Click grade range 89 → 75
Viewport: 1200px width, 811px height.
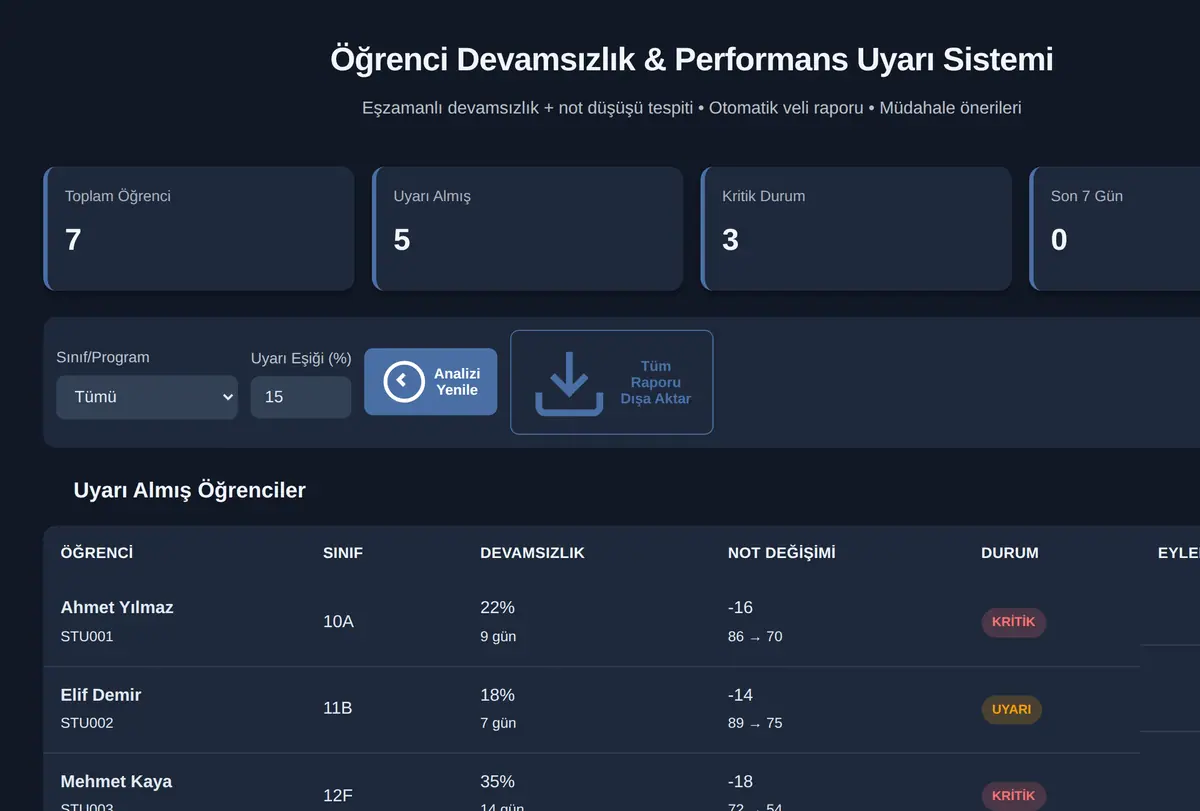click(x=755, y=723)
